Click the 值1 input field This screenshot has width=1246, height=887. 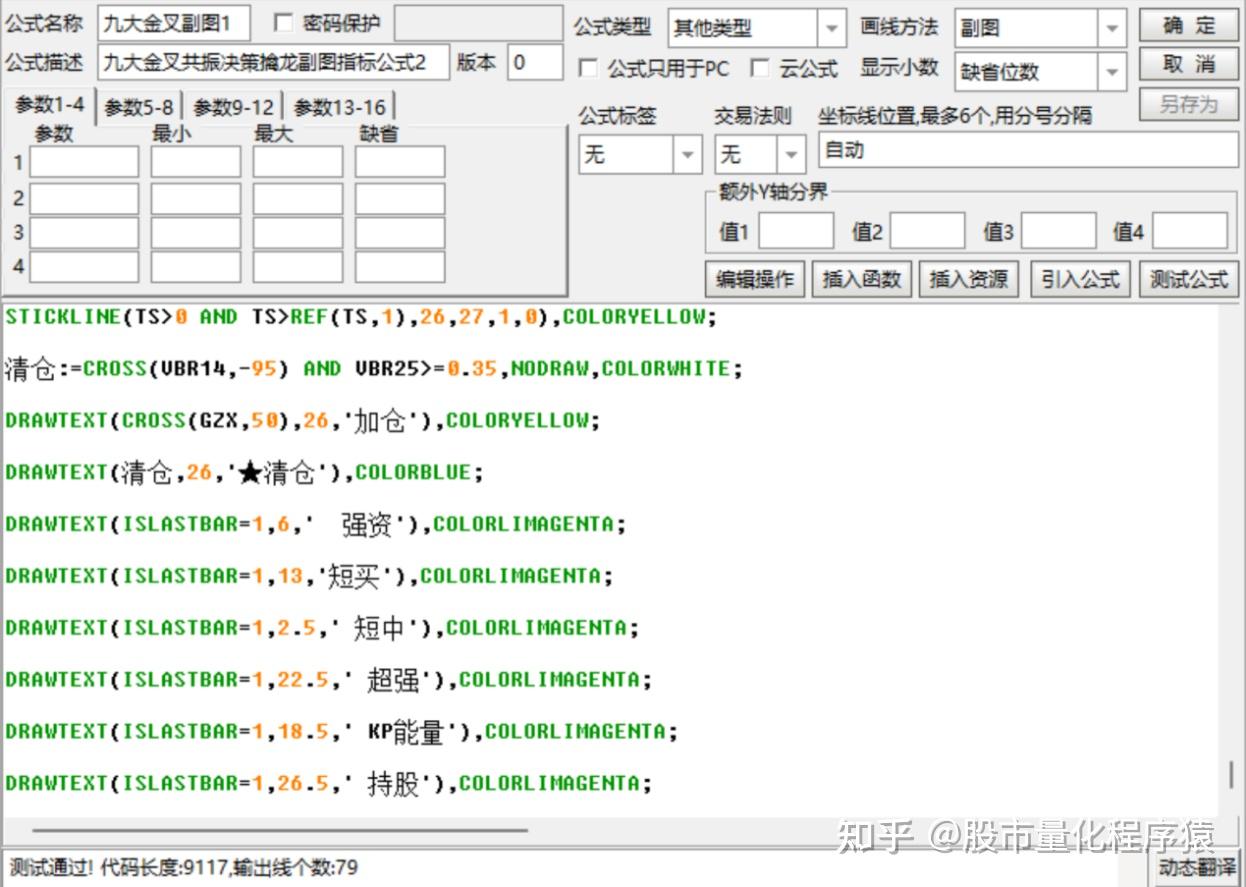pos(795,231)
